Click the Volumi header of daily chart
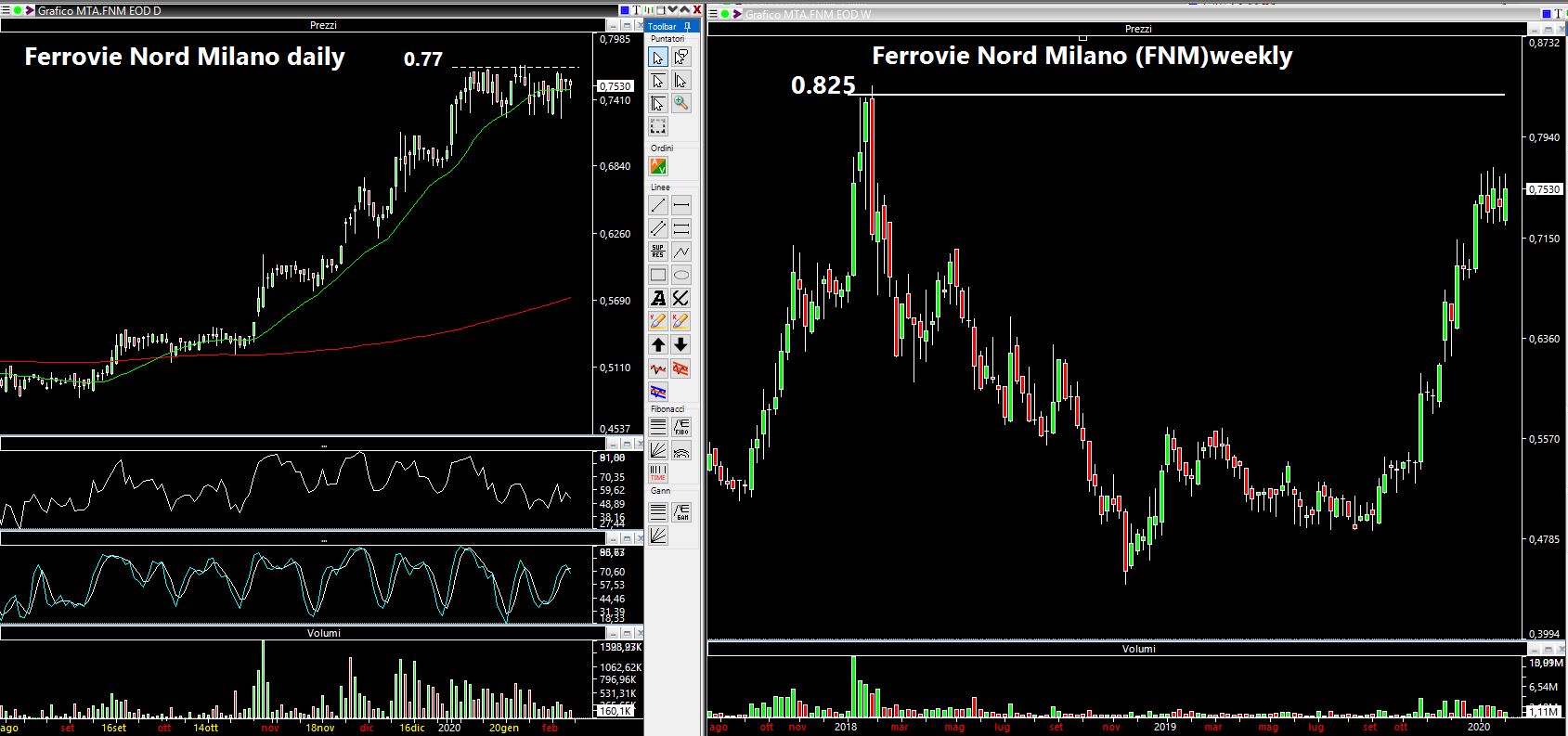1568x736 pixels. tap(323, 633)
